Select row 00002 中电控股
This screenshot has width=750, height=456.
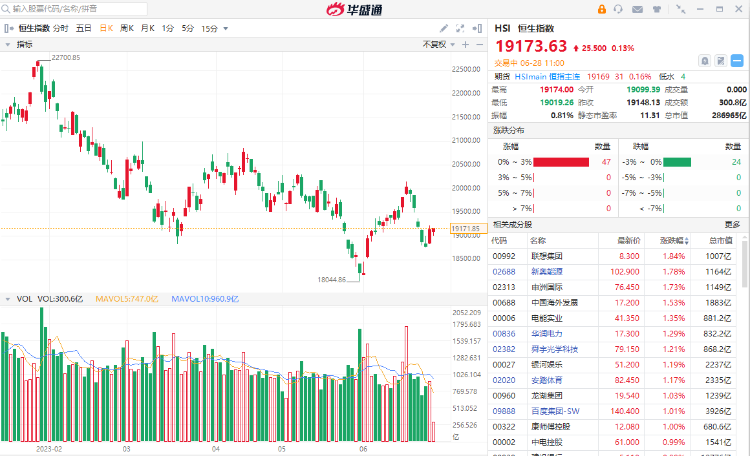click(x=614, y=443)
